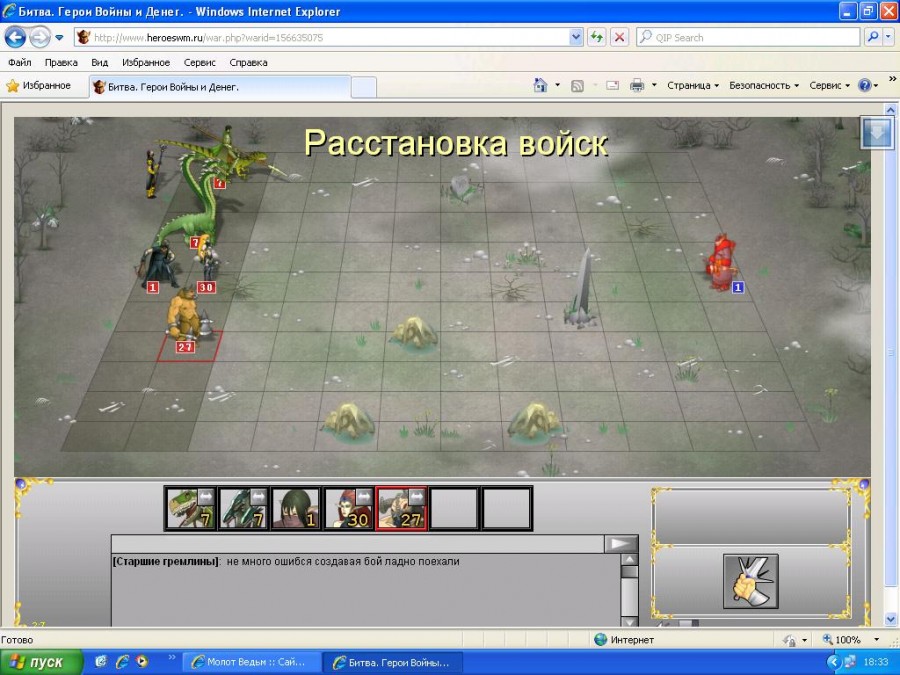This screenshot has width=900, height=675.
Task: Open the recent pages dropdown arrow
Action: [59, 38]
